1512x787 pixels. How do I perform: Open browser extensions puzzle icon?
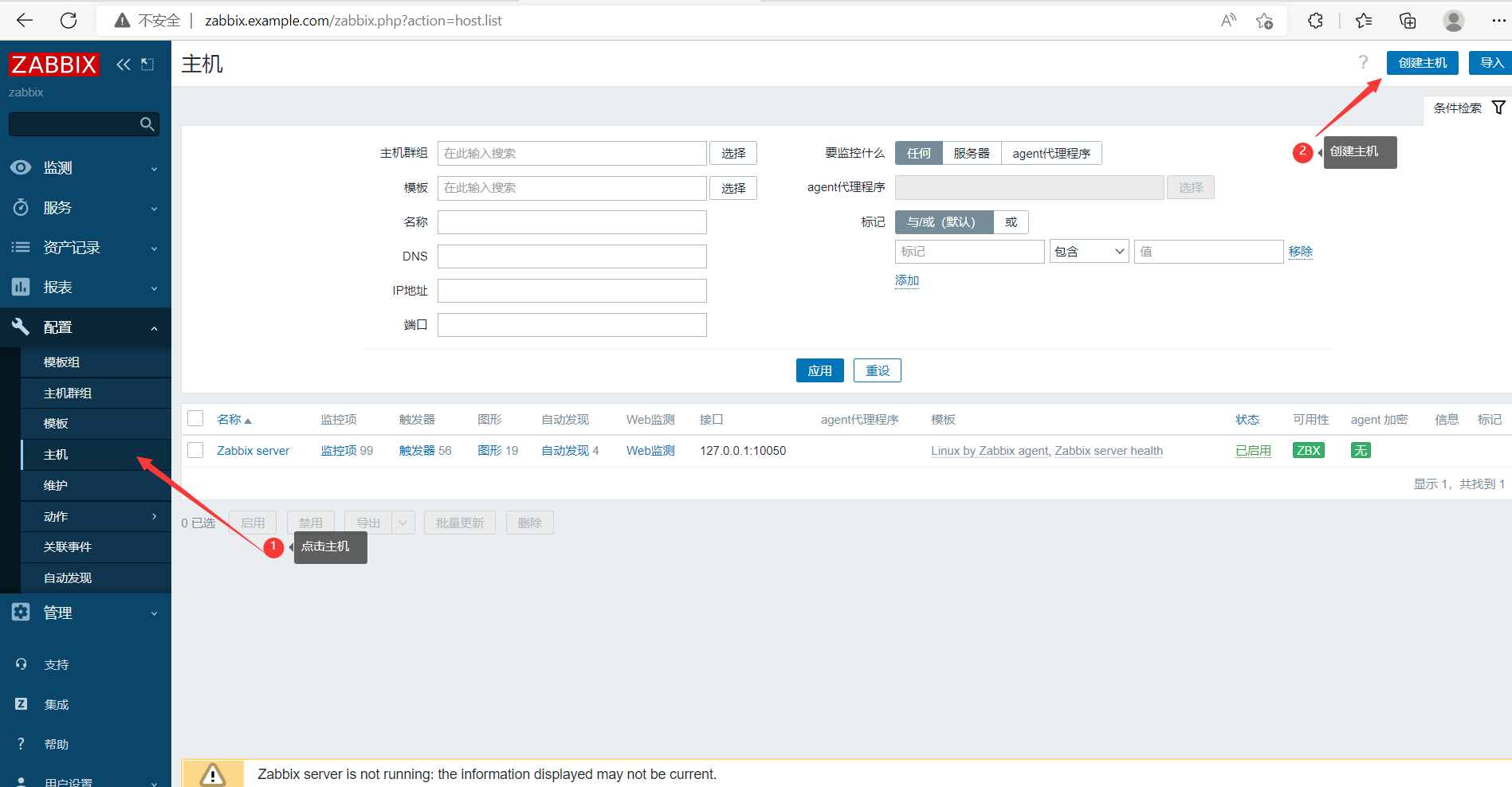click(1315, 21)
